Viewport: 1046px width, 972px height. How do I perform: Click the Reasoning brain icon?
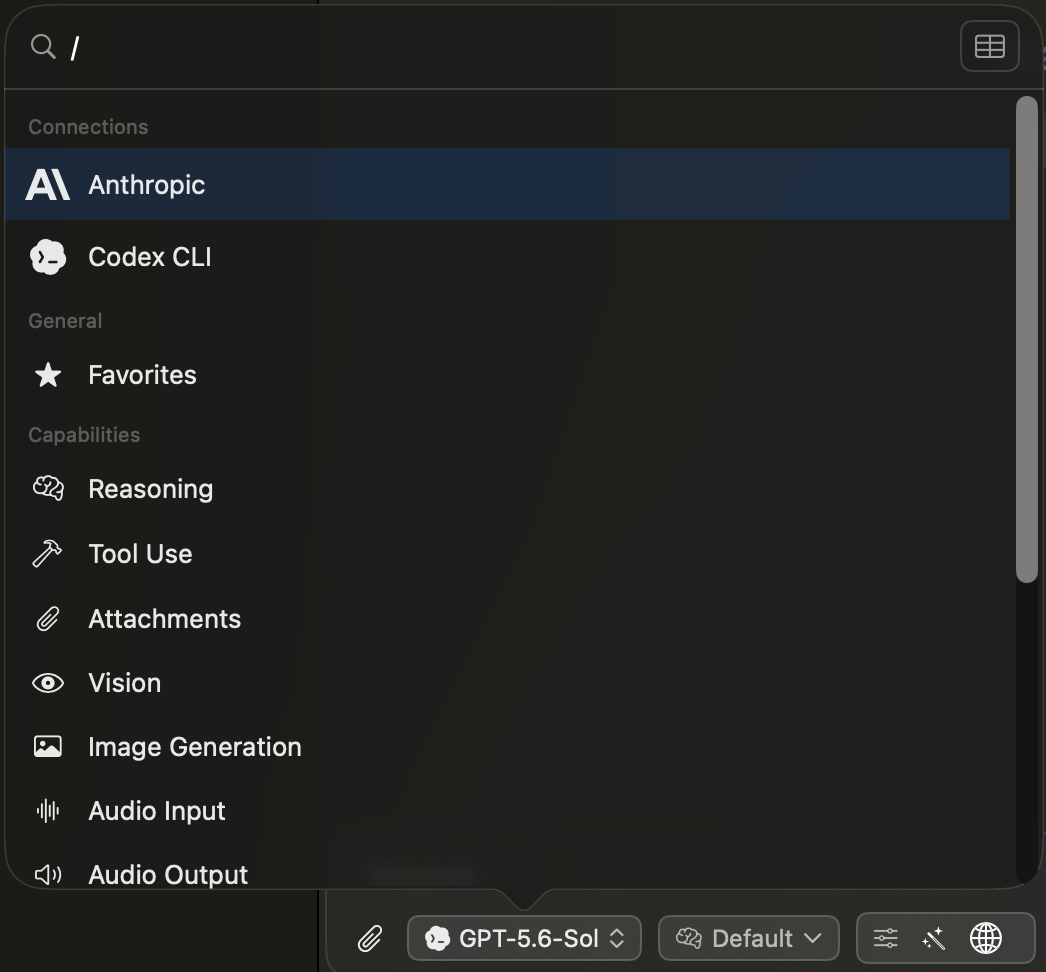(48, 488)
